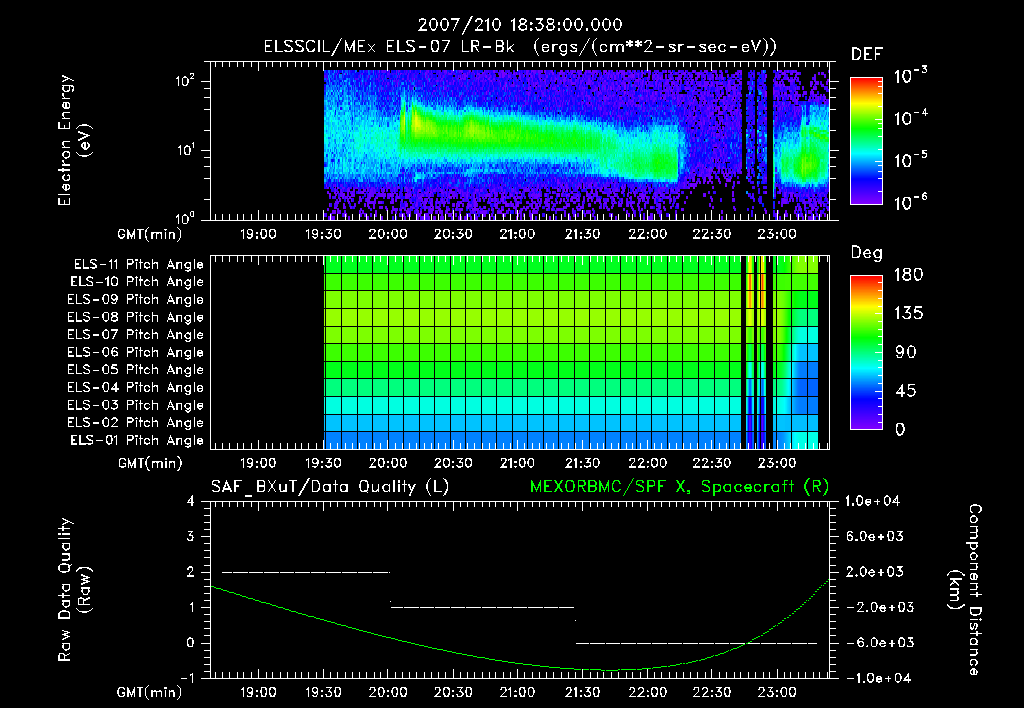Click the SAF_BXuT/Data Quality (L) title

click(330, 487)
